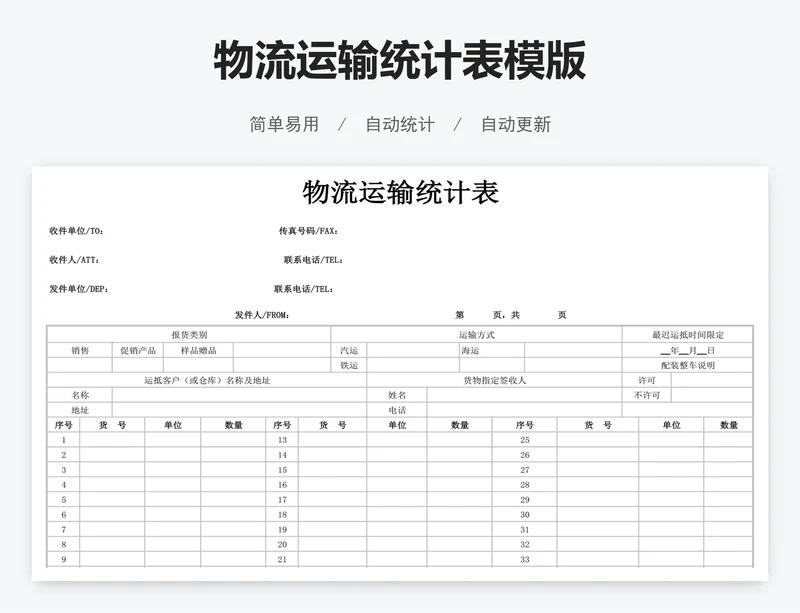This screenshot has height=613, width=800.
Task: Select row number 29 cell
Action: tap(524, 500)
